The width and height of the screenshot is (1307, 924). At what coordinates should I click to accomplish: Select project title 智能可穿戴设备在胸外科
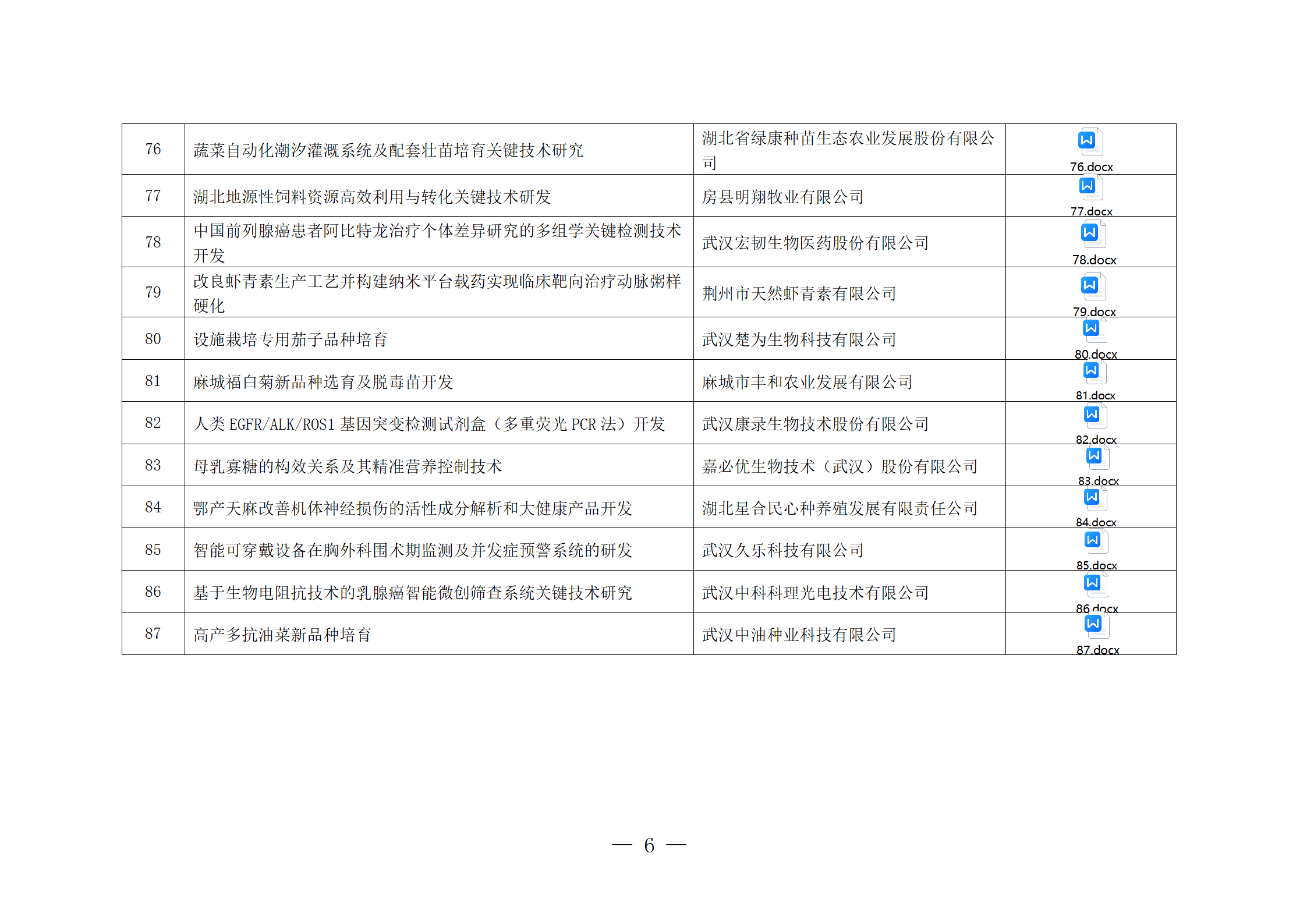[x=413, y=550]
